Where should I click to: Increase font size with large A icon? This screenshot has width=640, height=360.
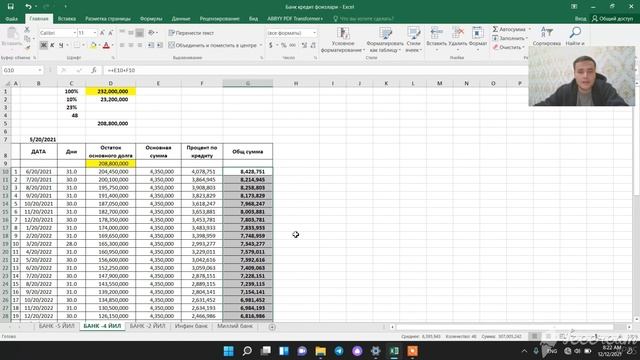coord(102,33)
